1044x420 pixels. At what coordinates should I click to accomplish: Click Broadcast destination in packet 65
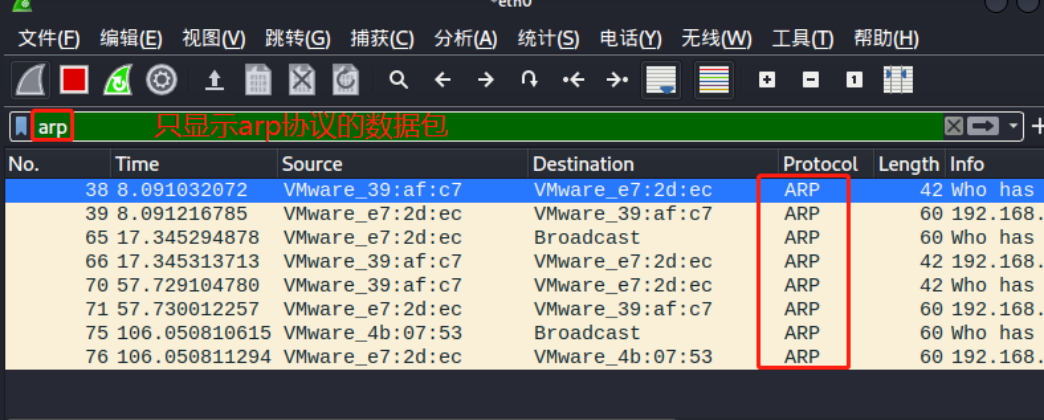pos(587,238)
